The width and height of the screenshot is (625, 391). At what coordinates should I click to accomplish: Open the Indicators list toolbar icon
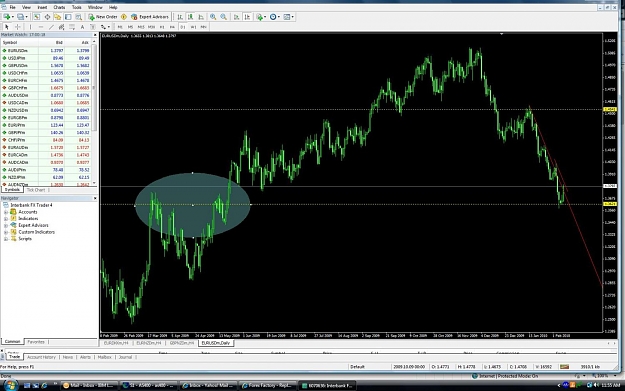[x=261, y=17]
